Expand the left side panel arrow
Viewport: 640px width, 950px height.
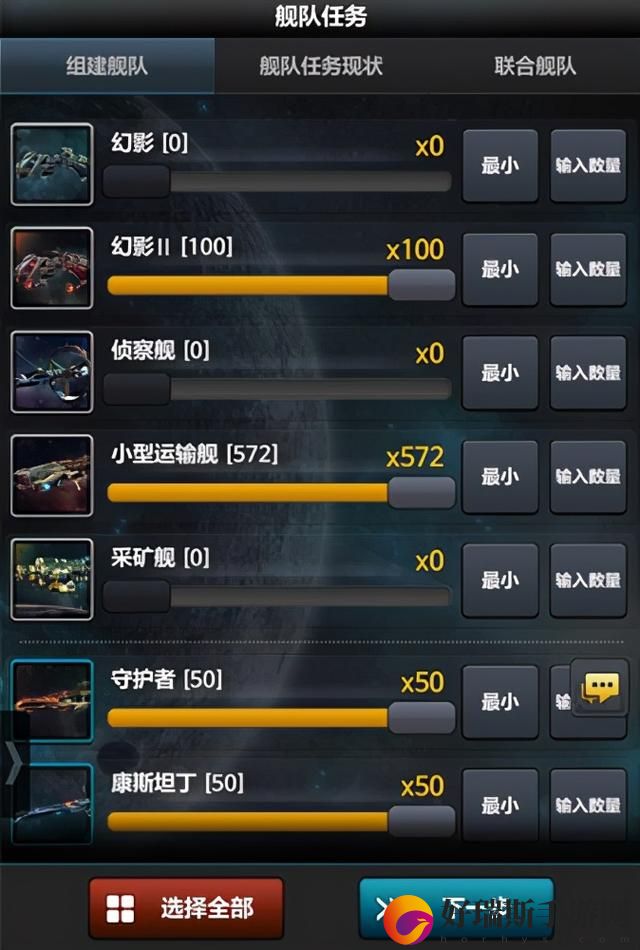coord(13,763)
